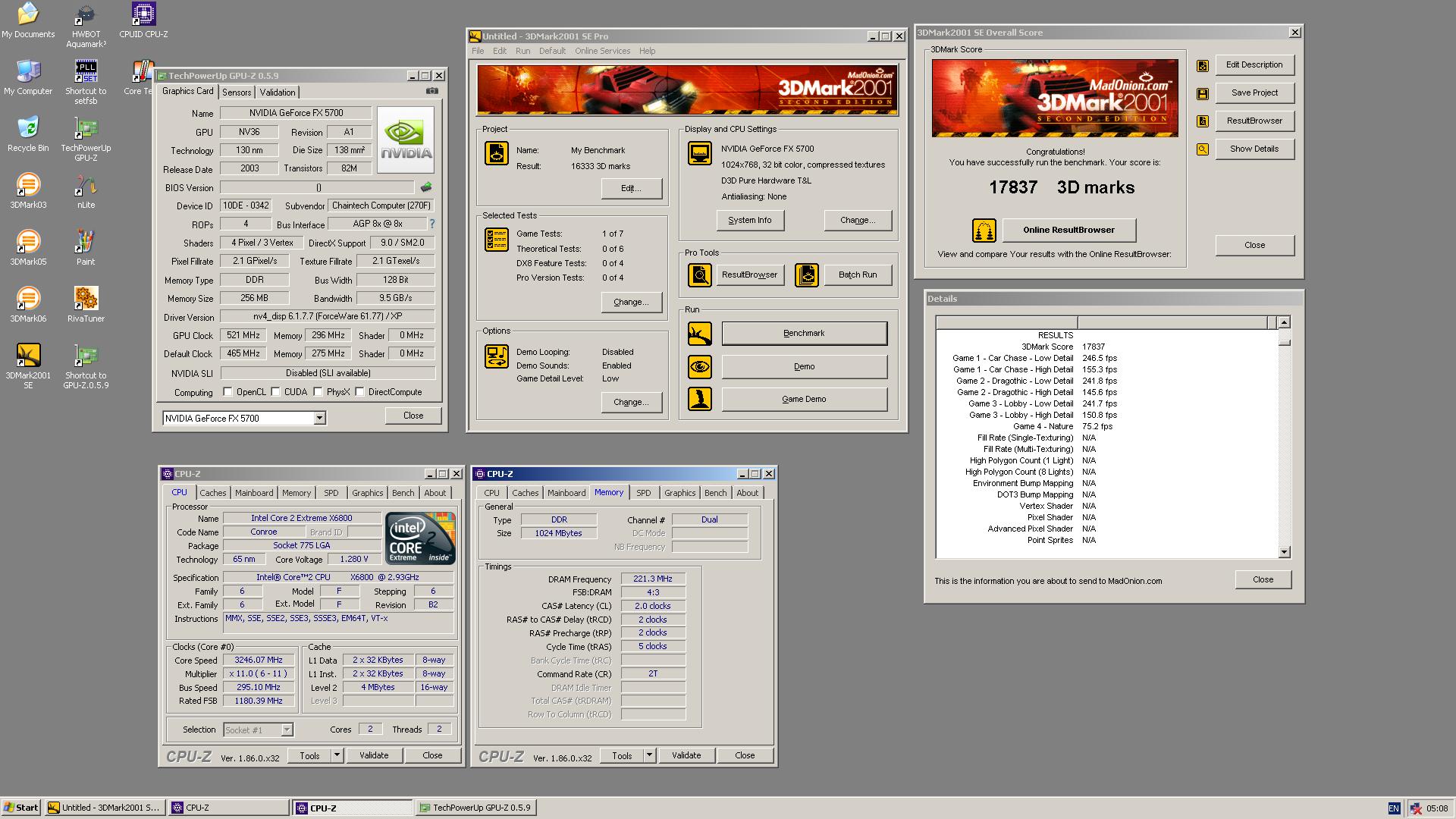This screenshot has width=1456, height=819.
Task: Open the File menu in 3DMark2001
Action: (478, 51)
